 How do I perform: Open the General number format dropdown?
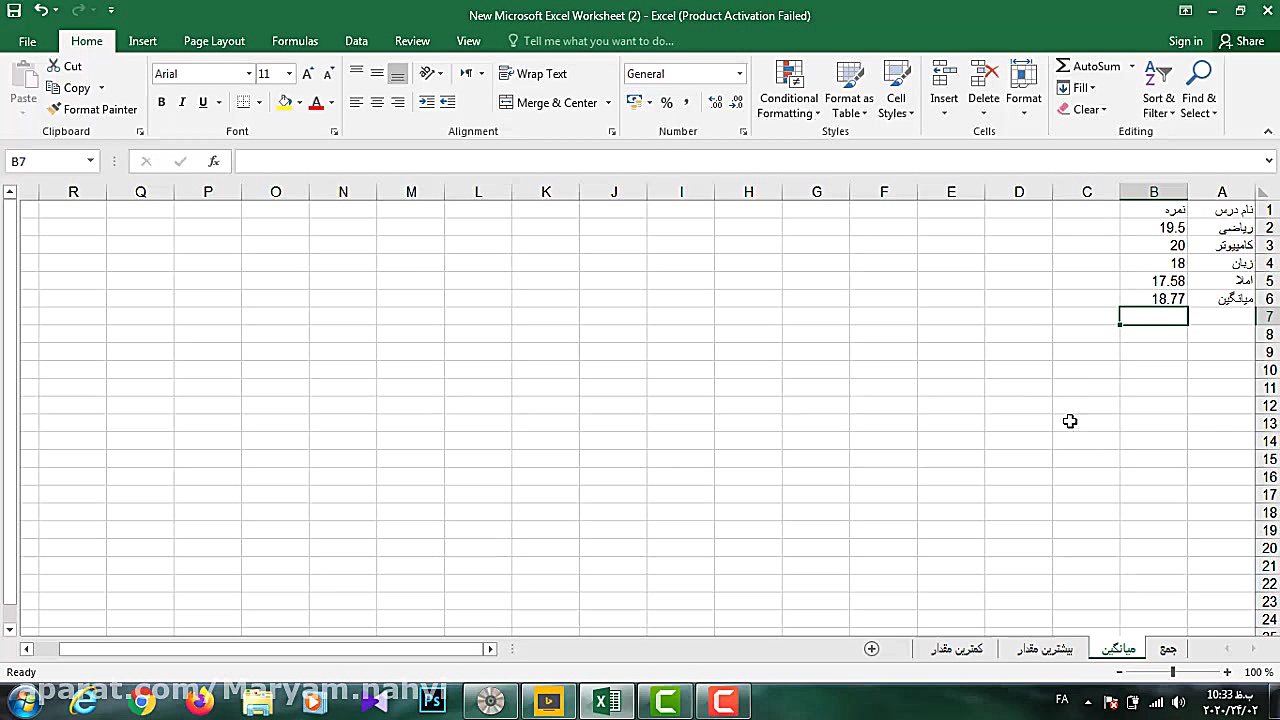(x=739, y=74)
